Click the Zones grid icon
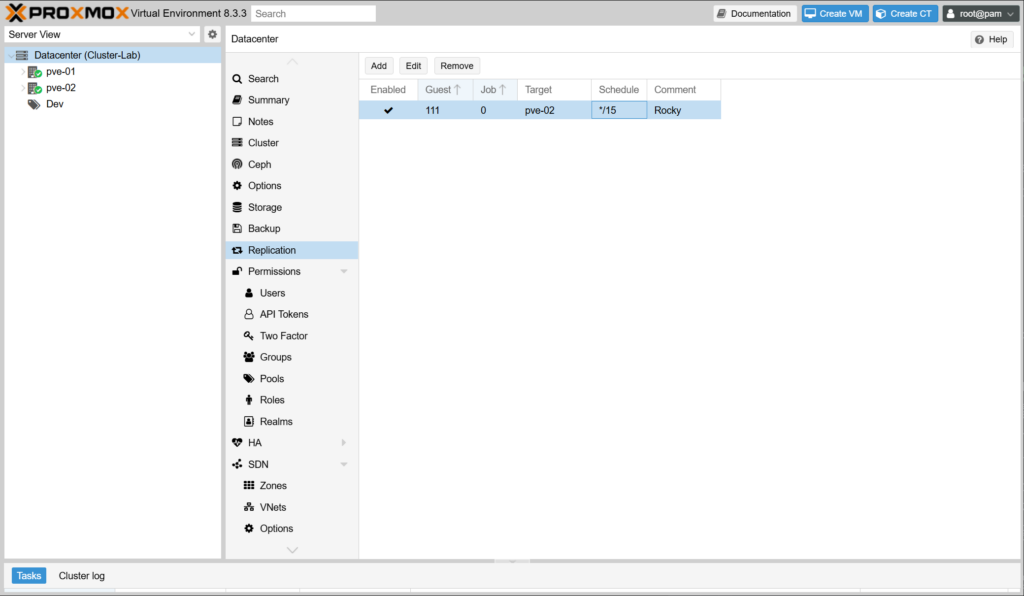 point(249,486)
